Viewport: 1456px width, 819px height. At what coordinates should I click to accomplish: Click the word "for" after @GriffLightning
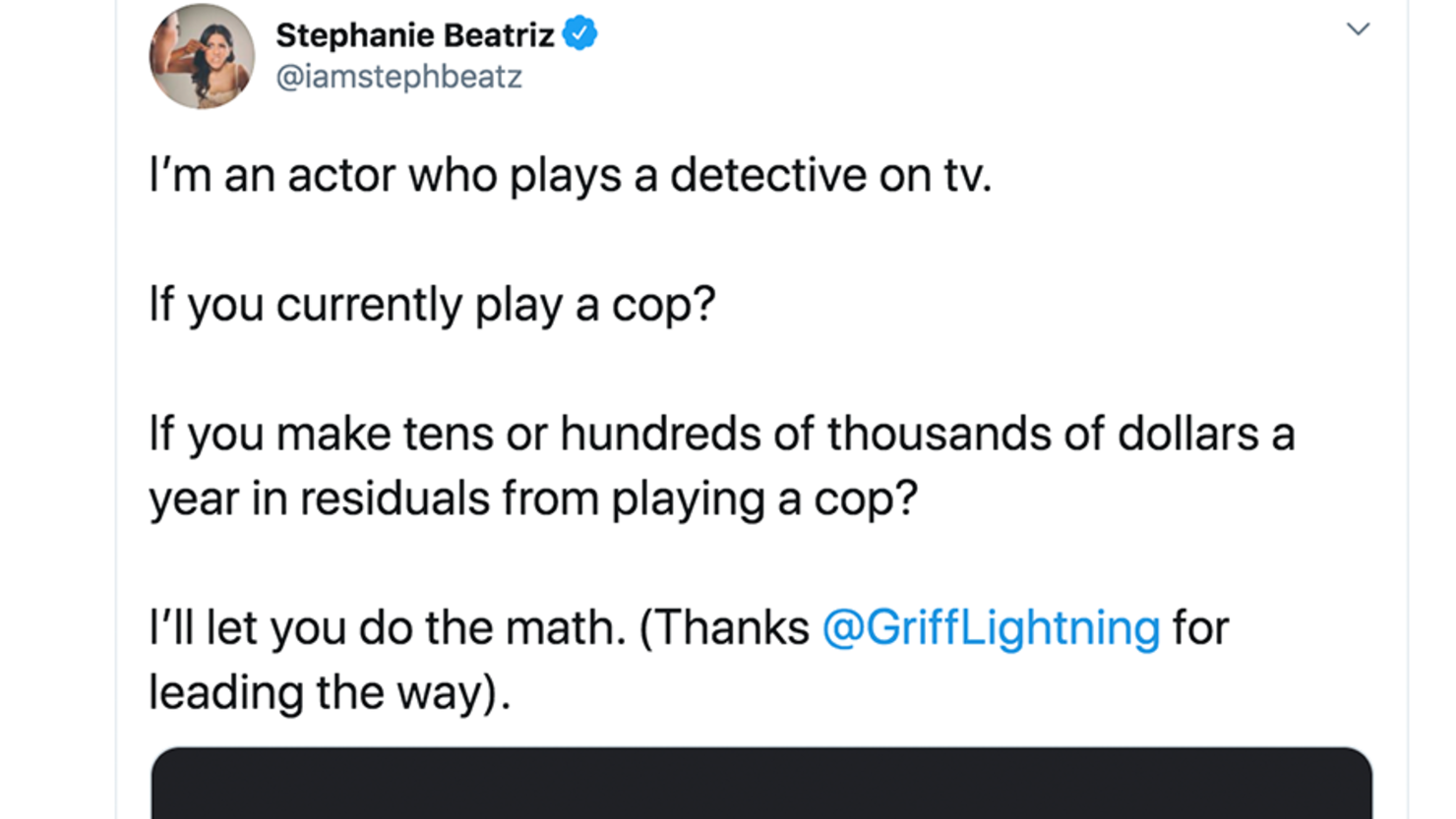tap(1200, 627)
